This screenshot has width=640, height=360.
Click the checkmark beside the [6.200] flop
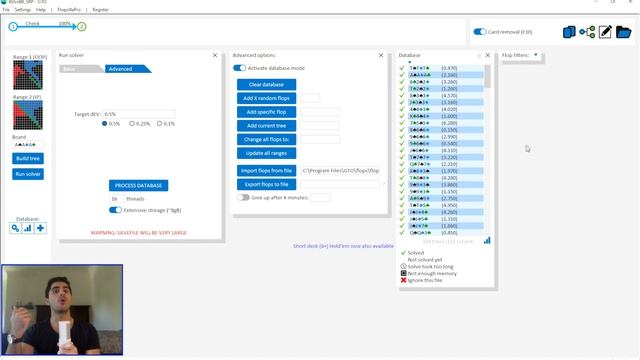tap(402, 123)
